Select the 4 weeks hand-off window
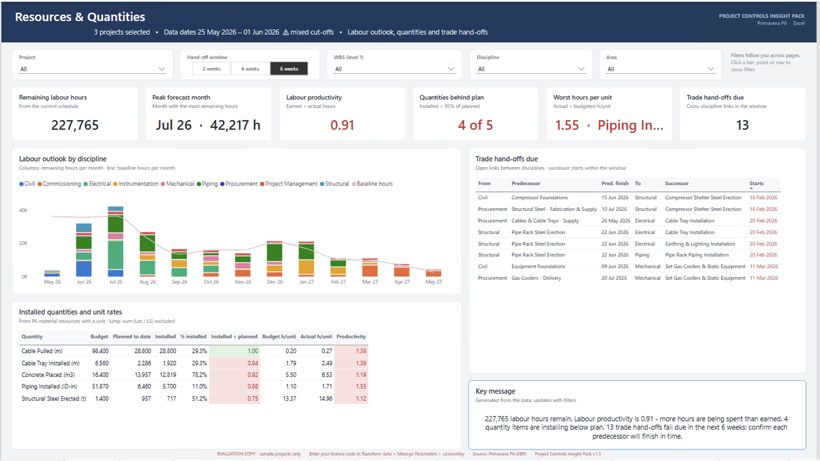820x461 pixels. coord(250,68)
